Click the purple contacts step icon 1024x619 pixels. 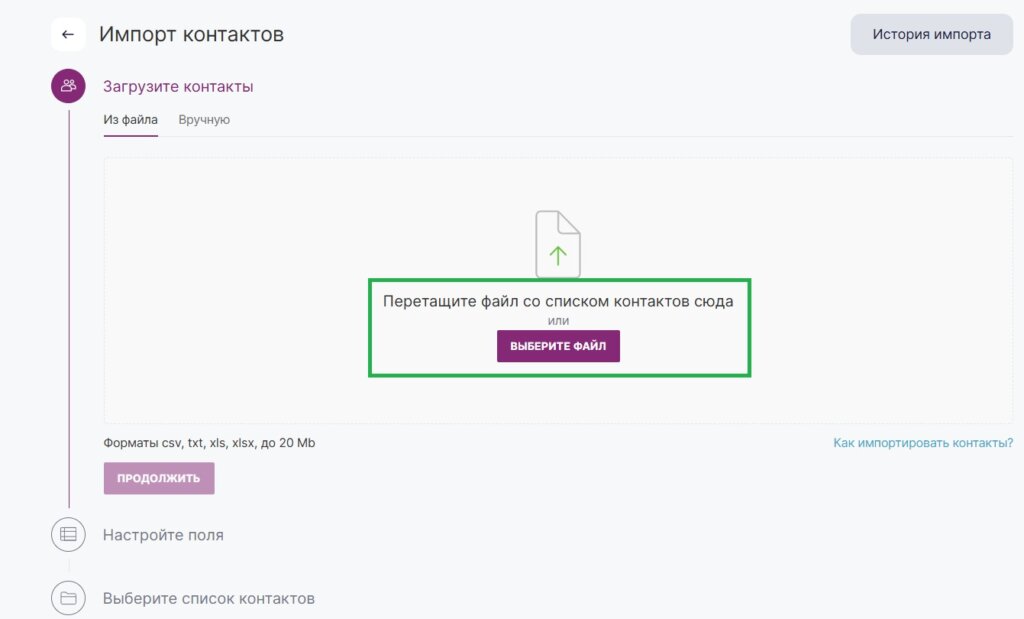pyautogui.click(x=68, y=86)
